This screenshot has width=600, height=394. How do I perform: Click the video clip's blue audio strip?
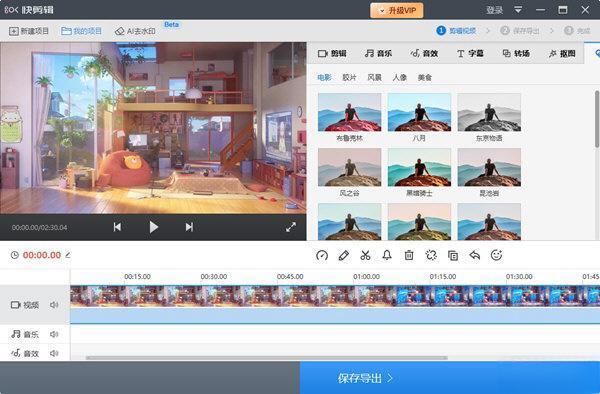[x=335, y=316]
